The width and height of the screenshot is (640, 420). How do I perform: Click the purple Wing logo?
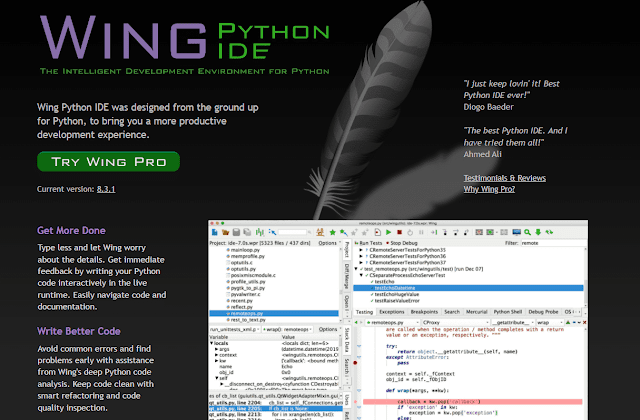(x=124, y=38)
